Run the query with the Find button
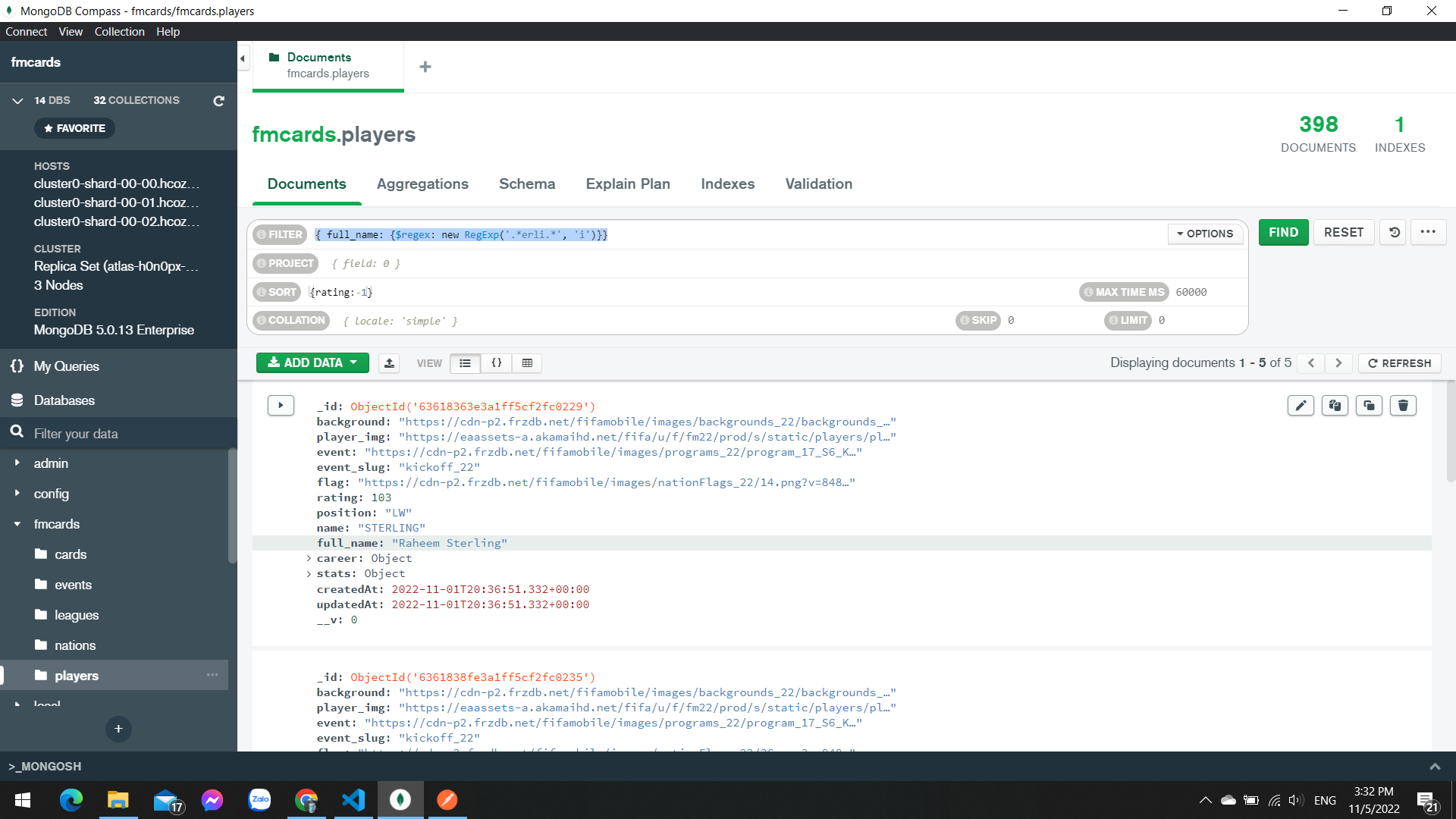Image resolution: width=1456 pixels, height=819 pixels. (x=1283, y=233)
